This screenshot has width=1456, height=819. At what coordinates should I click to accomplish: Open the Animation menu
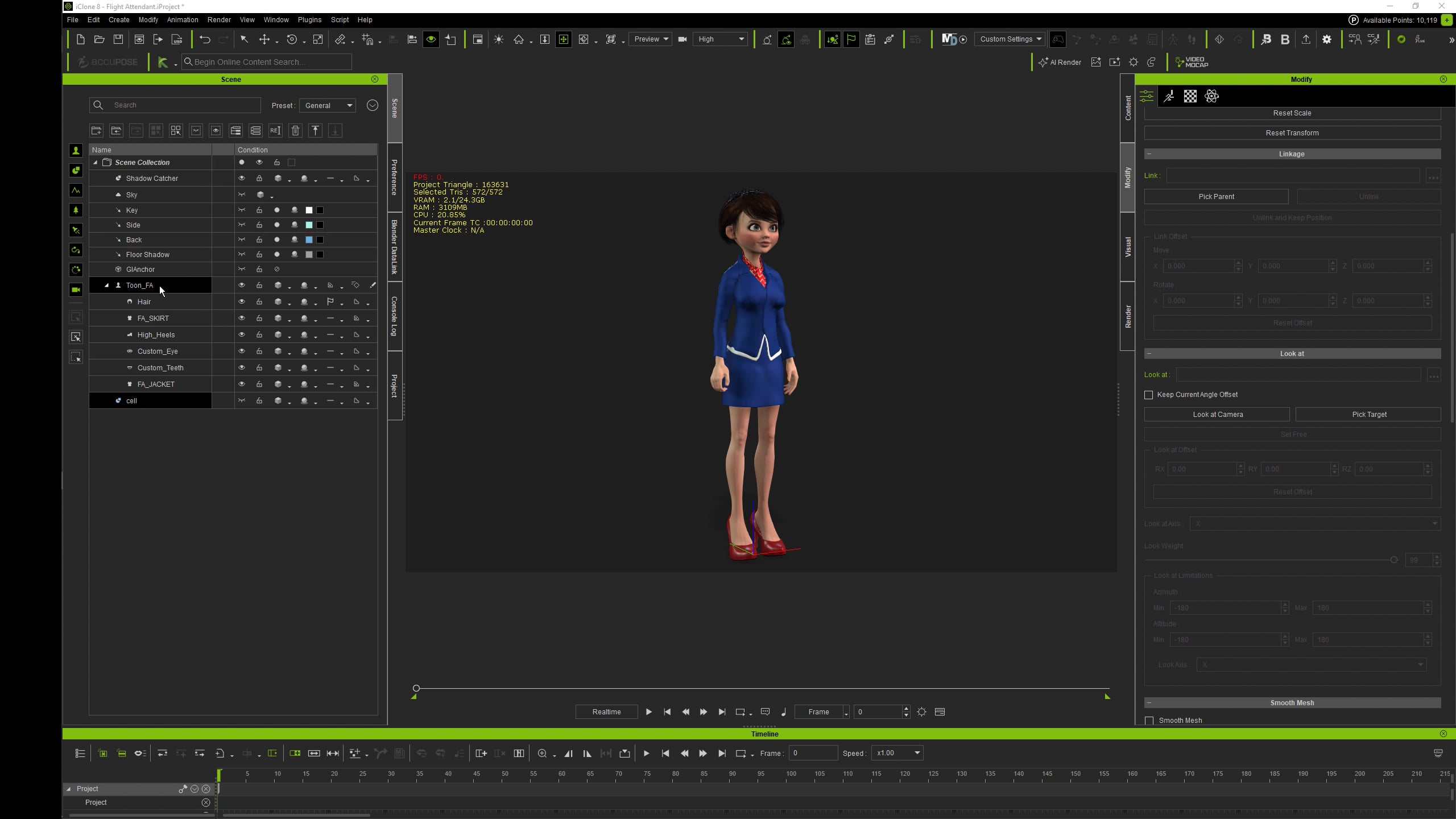[182, 20]
